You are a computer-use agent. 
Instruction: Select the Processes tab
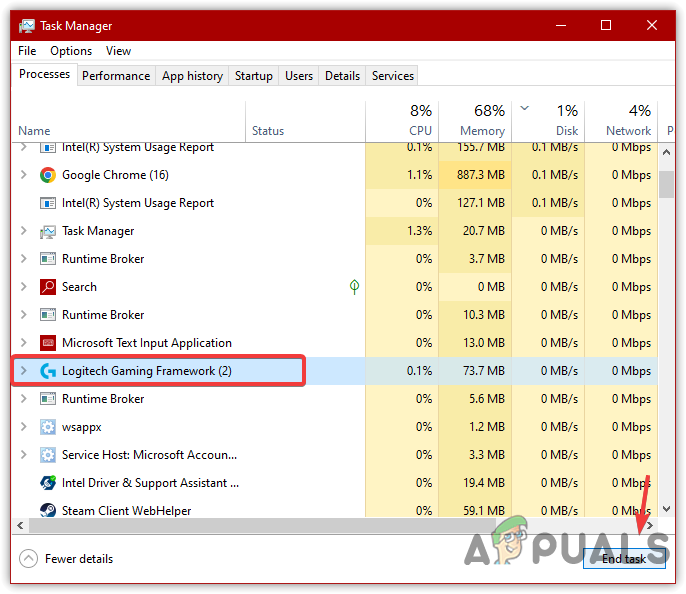pyautogui.click(x=44, y=75)
